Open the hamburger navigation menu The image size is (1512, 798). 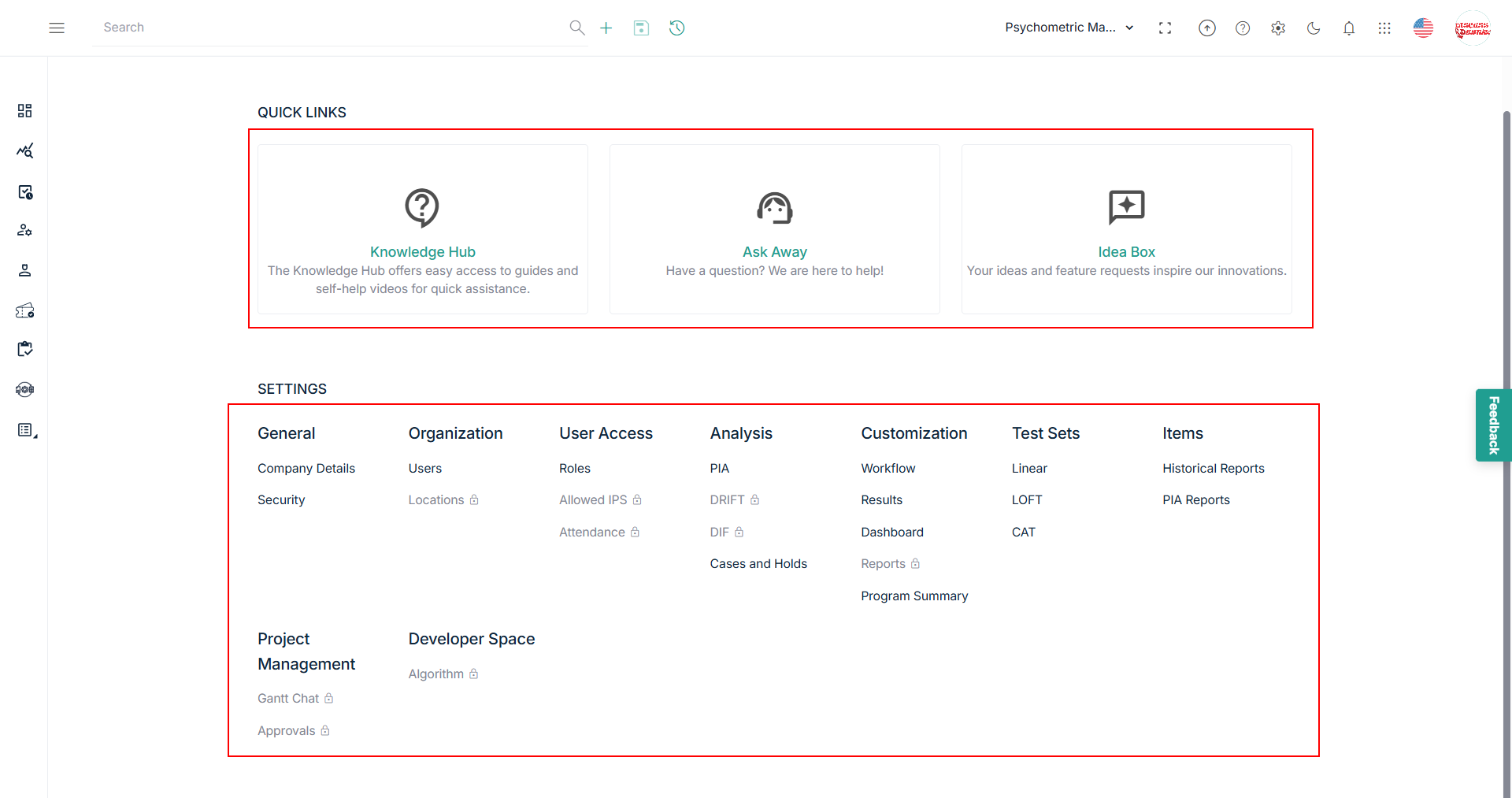coord(57,28)
